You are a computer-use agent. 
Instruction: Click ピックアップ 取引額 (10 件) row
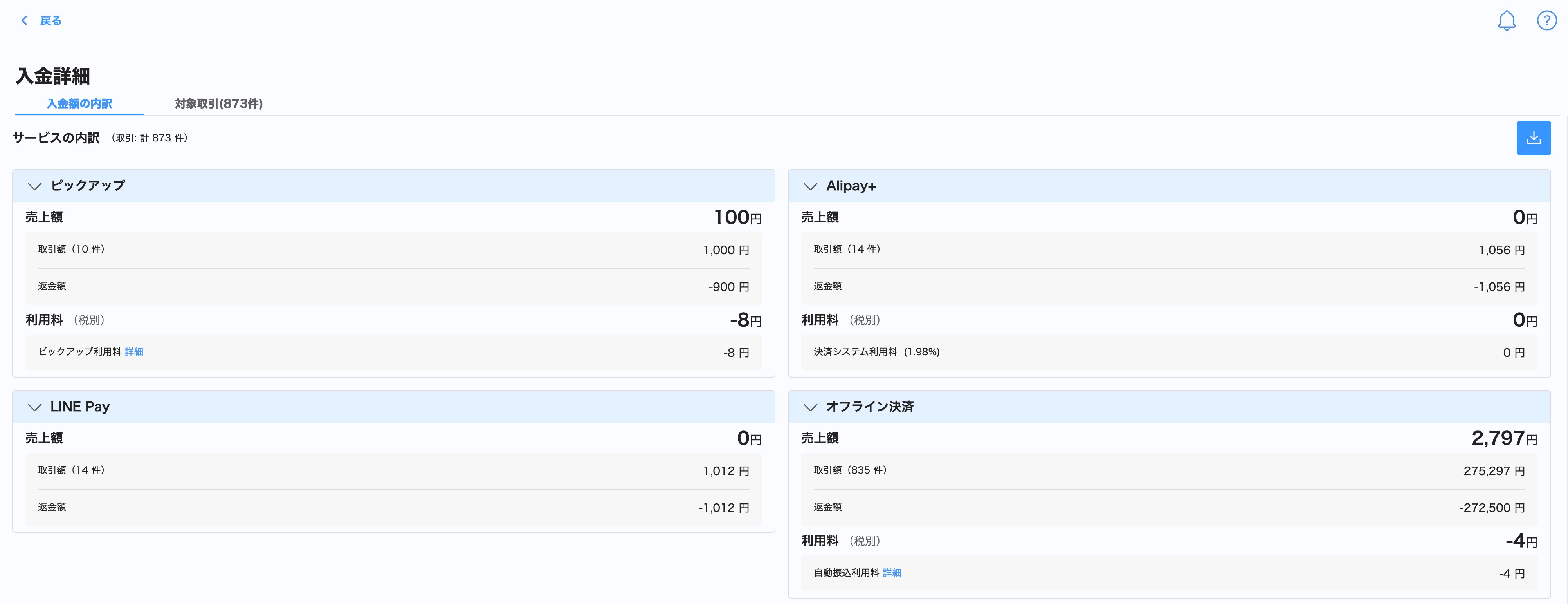pyautogui.click(x=71, y=250)
